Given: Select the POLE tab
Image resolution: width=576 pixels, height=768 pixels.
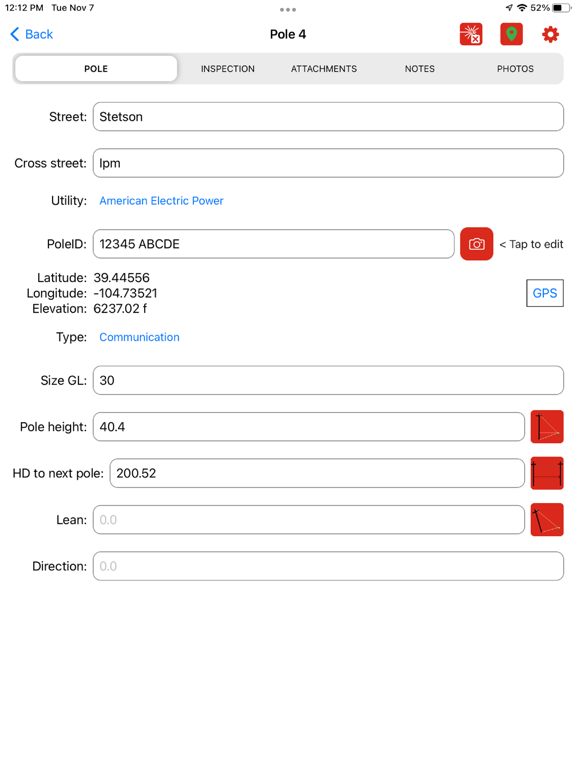Looking at the screenshot, I should pos(96,69).
